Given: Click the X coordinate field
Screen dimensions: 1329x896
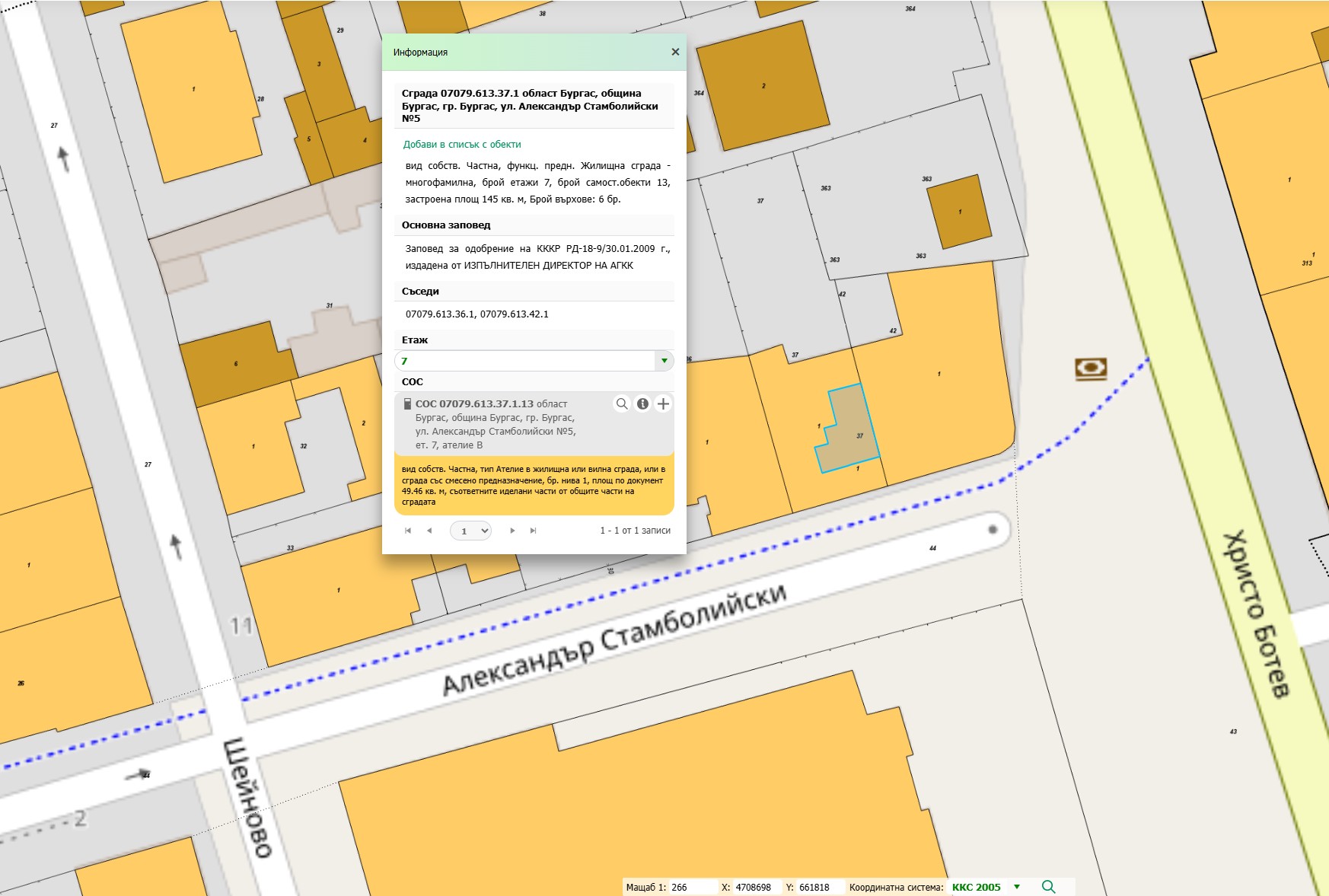Looking at the screenshot, I should click(755, 888).
